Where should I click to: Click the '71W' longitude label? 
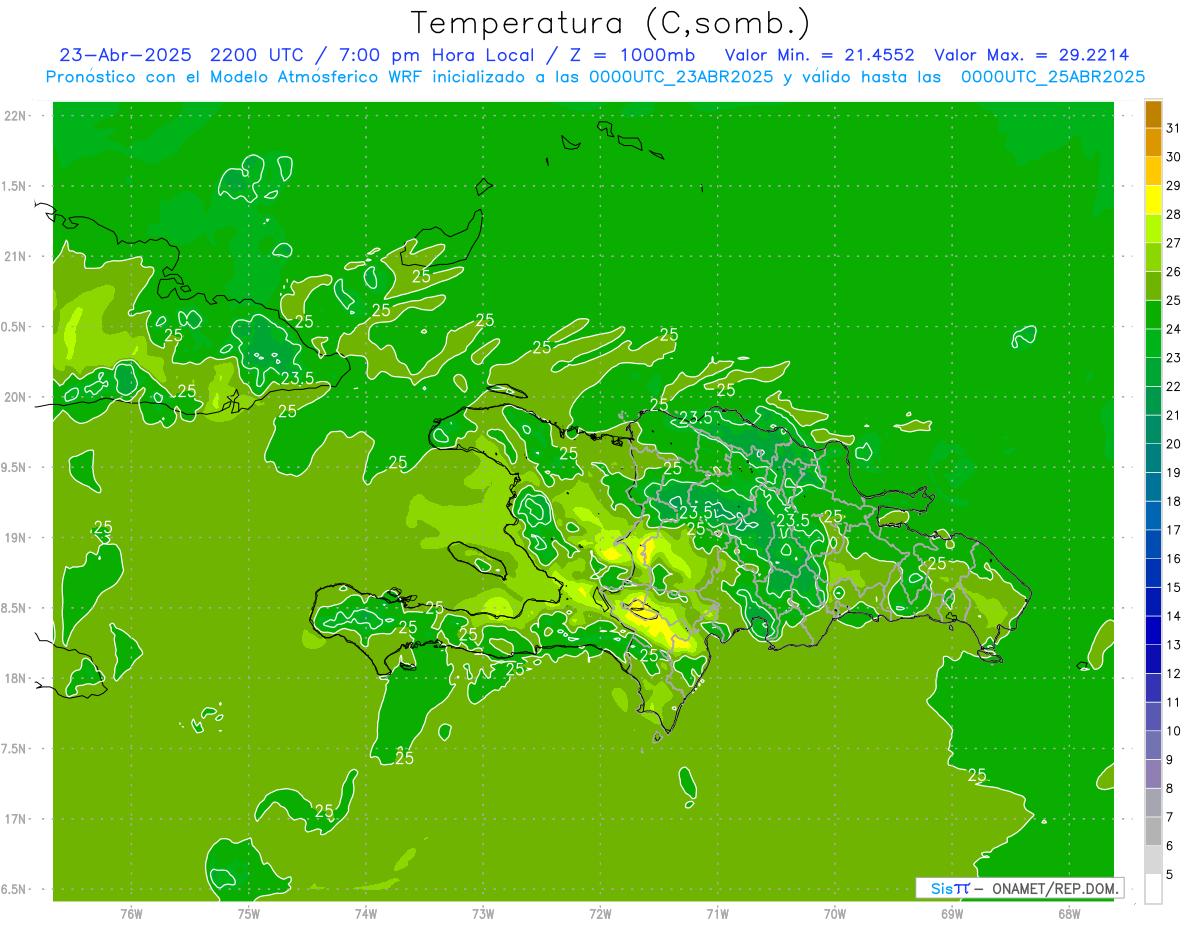point(717,913)
